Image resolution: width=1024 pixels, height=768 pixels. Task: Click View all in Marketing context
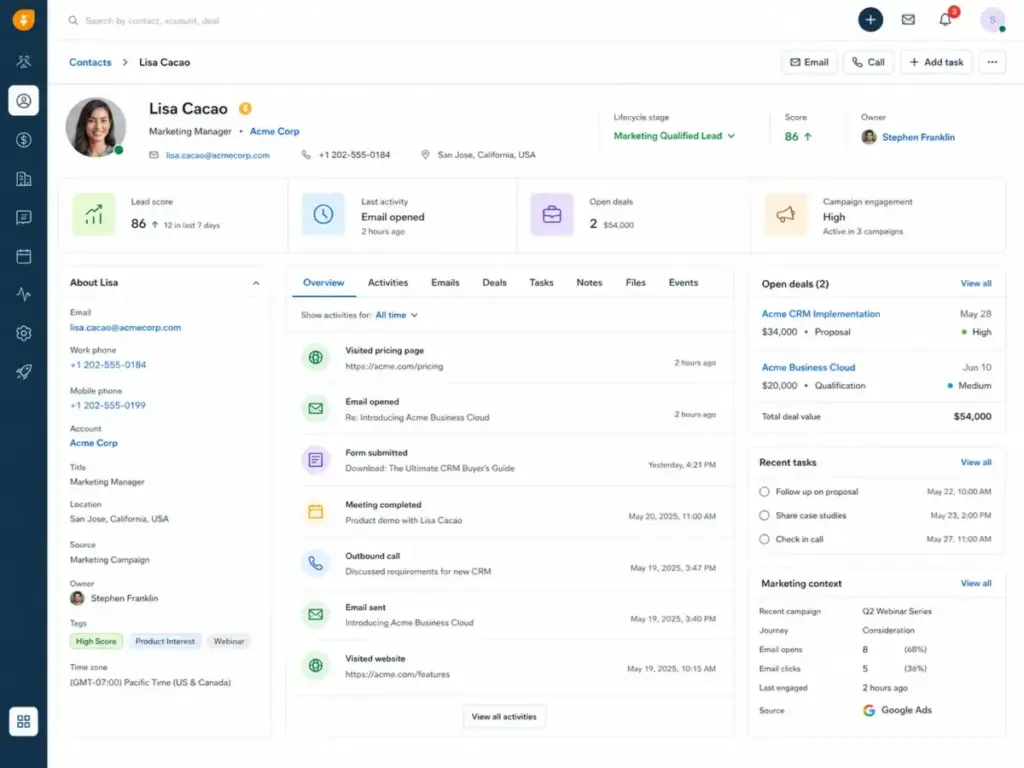(x=976, y=583)
